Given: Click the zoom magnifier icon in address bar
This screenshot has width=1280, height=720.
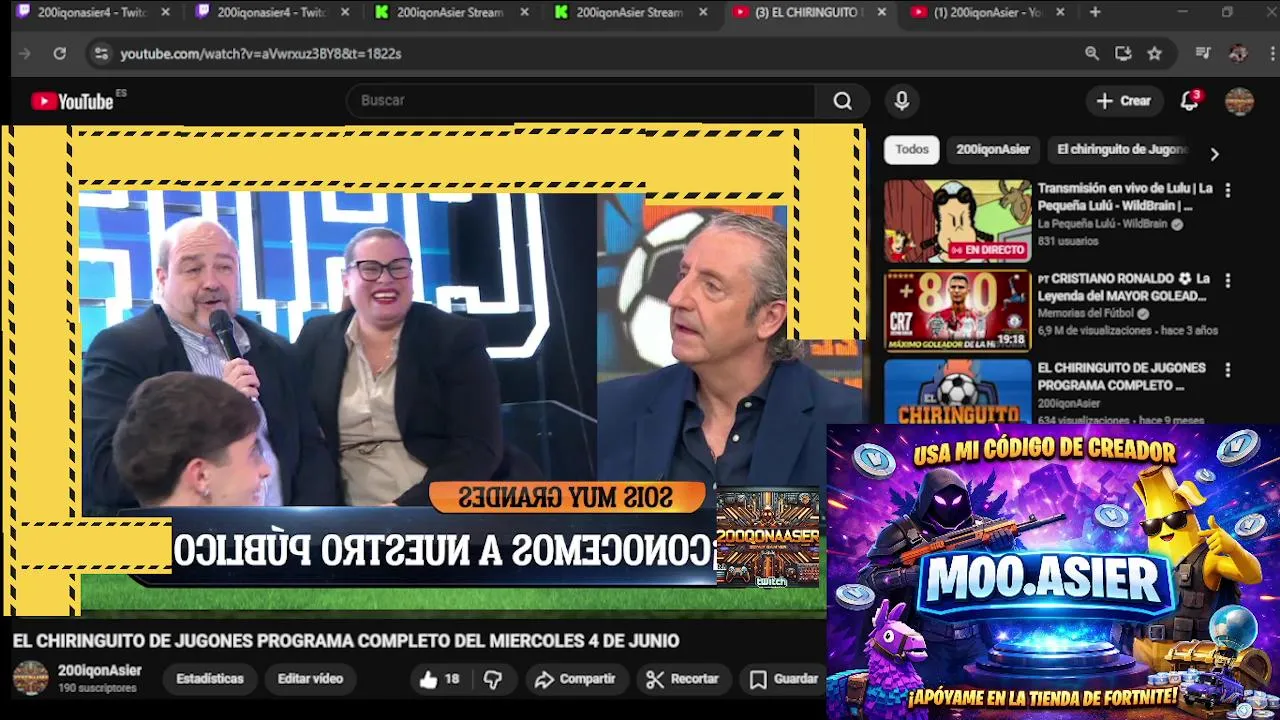Looking at the screenshot, I should click(1092, 54).
